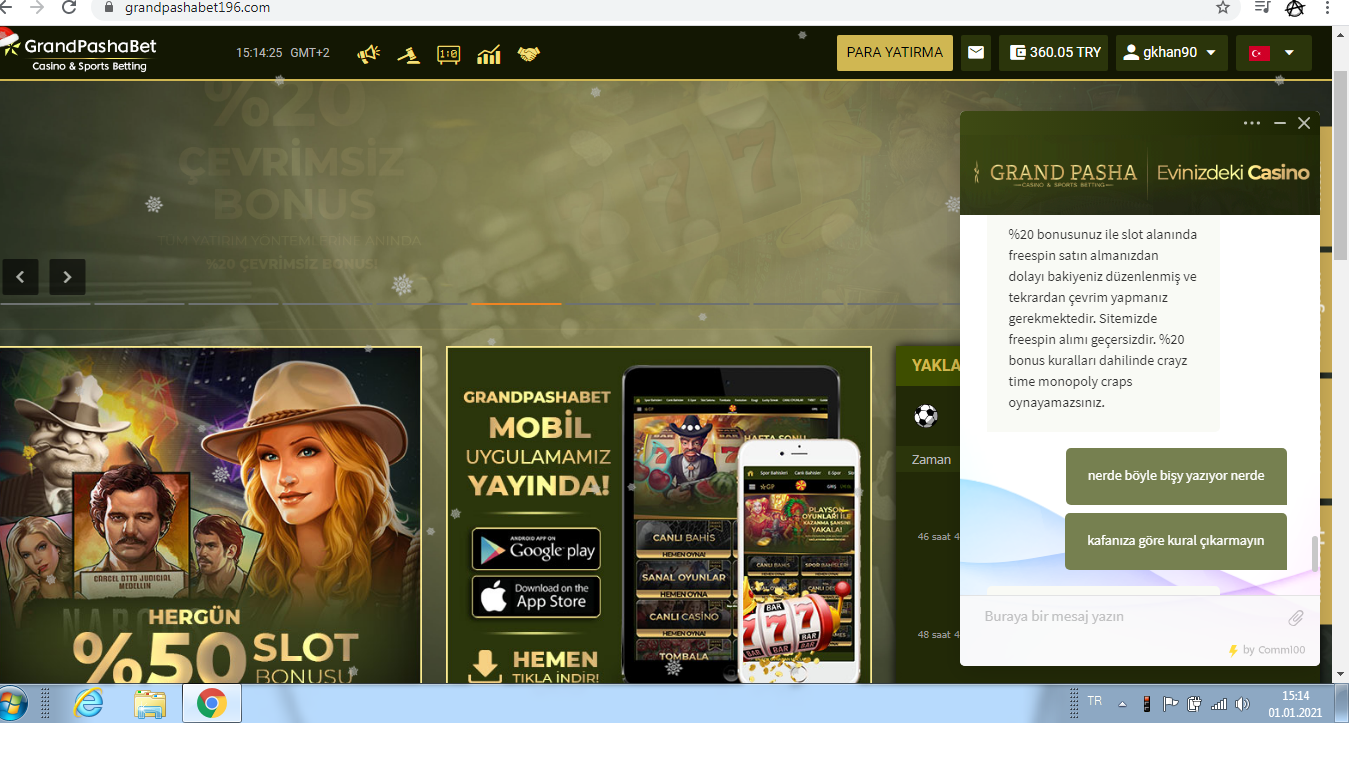Click the handshake partners icon
Viewport: 1366px width, 768px height.
click(x=529, y=54)
